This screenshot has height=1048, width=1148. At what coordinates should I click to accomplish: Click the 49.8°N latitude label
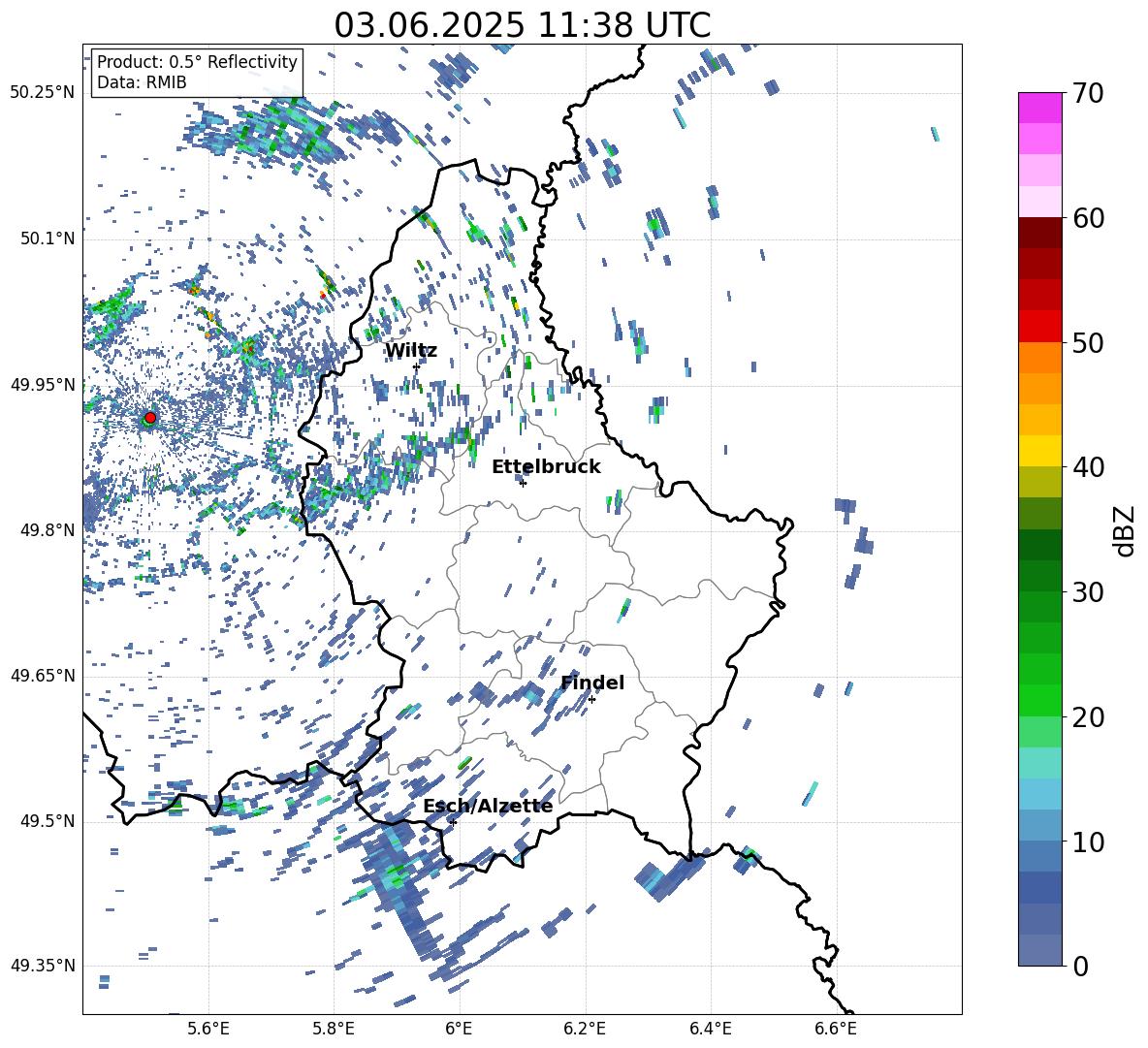pyautogui.click(x=47, y=530)
